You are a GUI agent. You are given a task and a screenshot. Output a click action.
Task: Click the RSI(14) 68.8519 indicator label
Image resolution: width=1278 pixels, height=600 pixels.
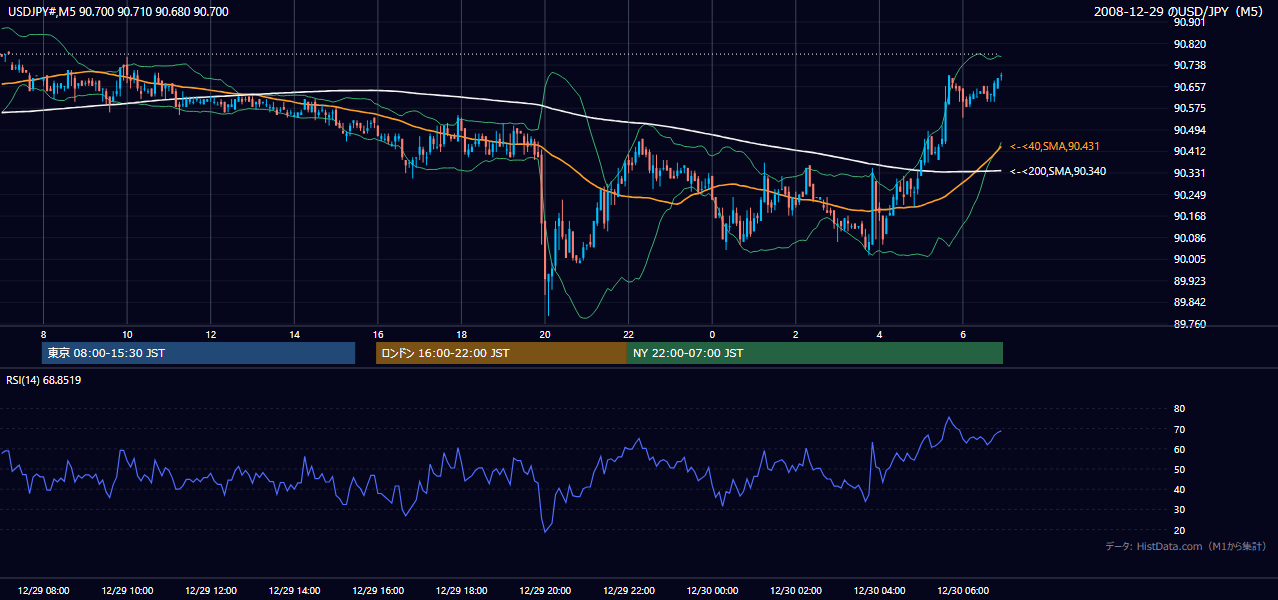[44, 380]
